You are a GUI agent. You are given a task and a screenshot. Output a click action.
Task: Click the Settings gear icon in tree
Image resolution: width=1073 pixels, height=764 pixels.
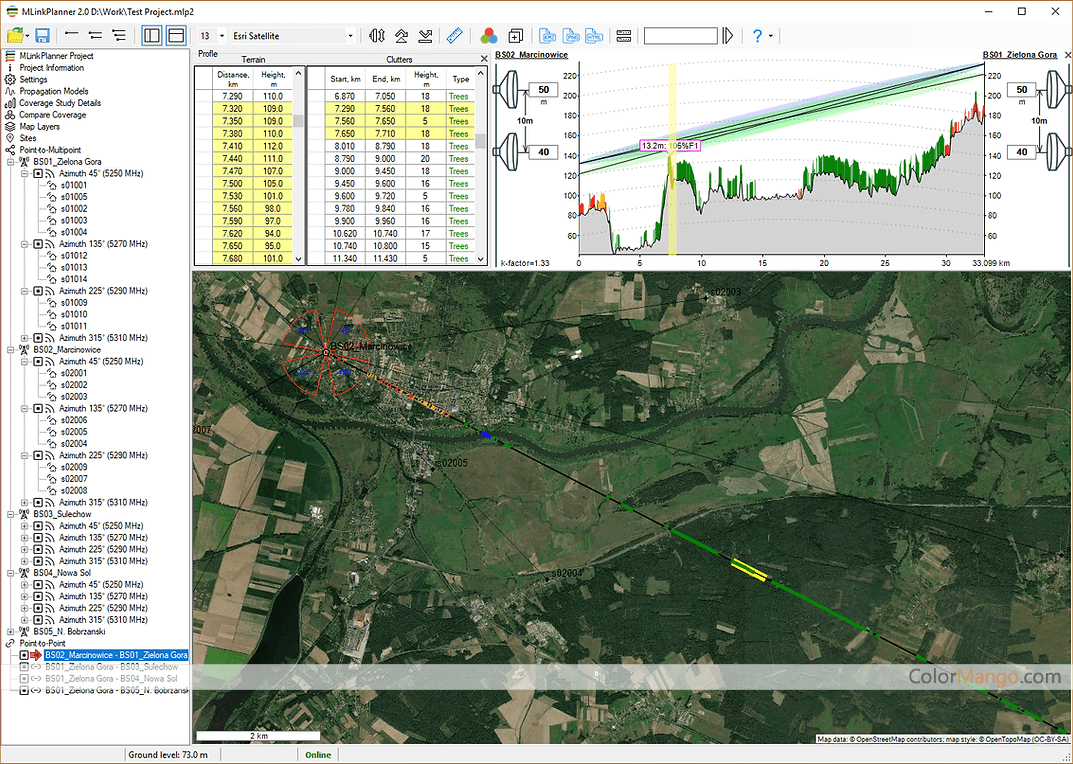coord(10,79)
